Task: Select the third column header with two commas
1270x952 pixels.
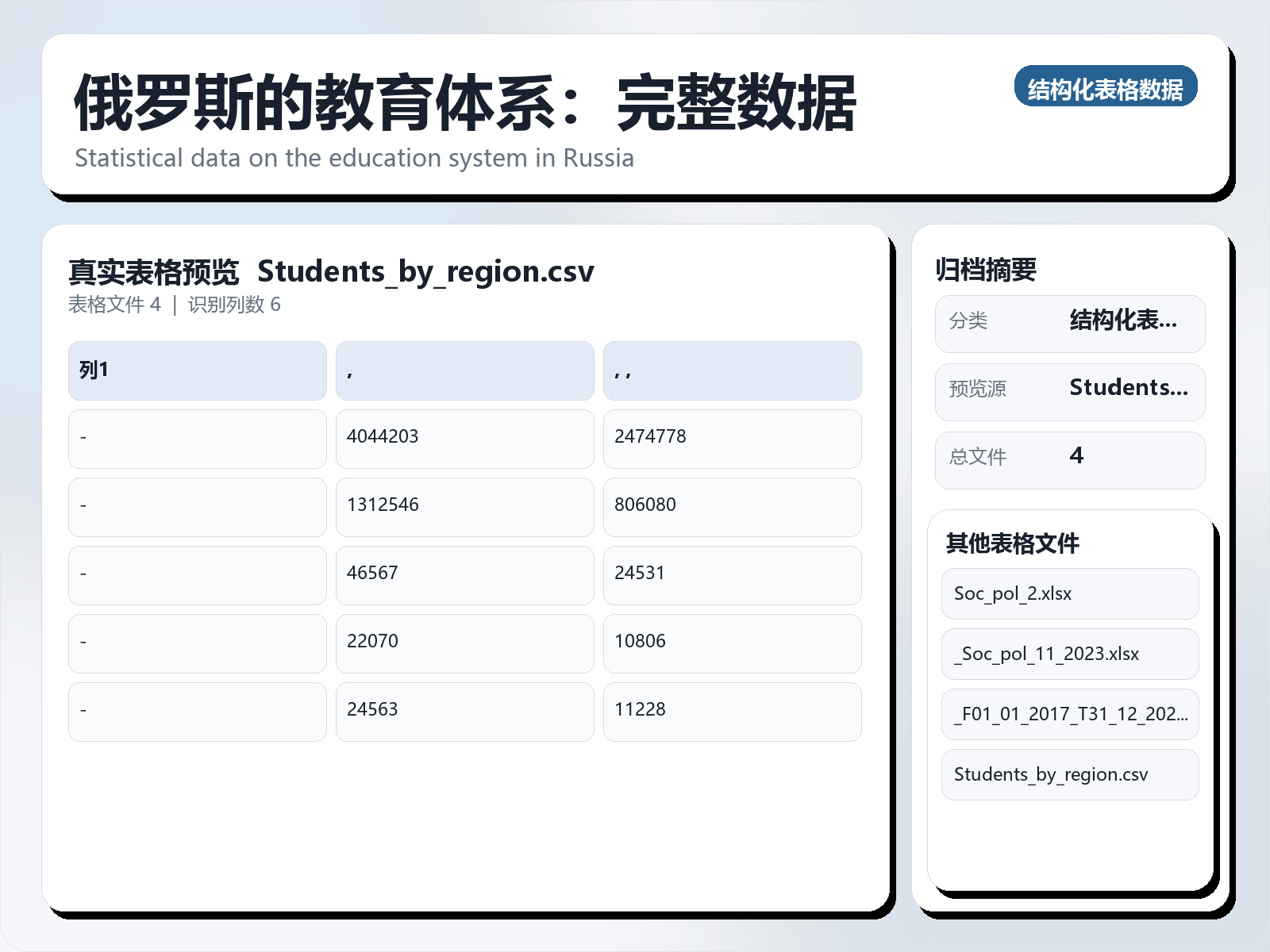Action: coord(732,370)
